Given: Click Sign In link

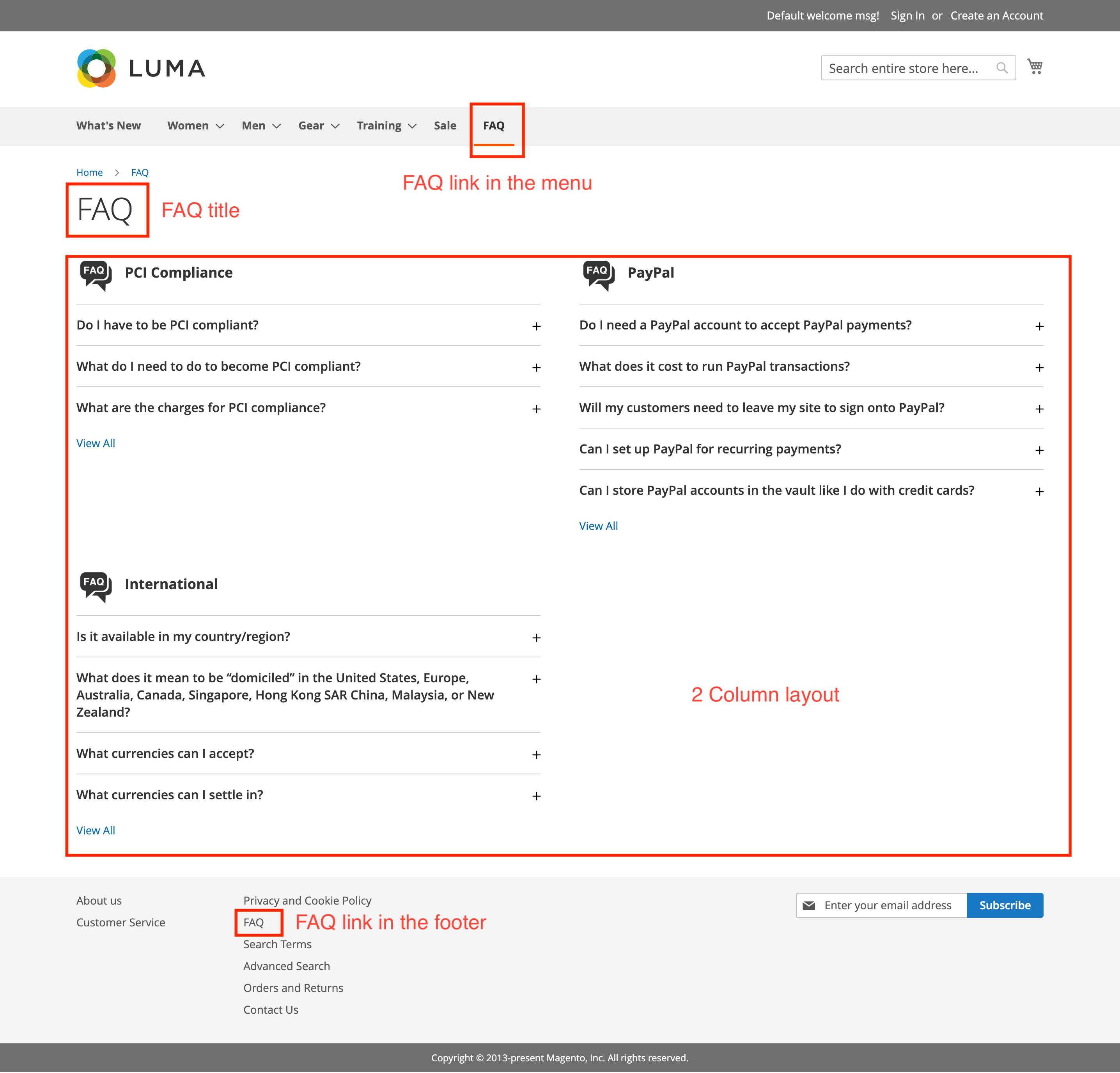Looking at the screenshot, I should click(907, 16).
